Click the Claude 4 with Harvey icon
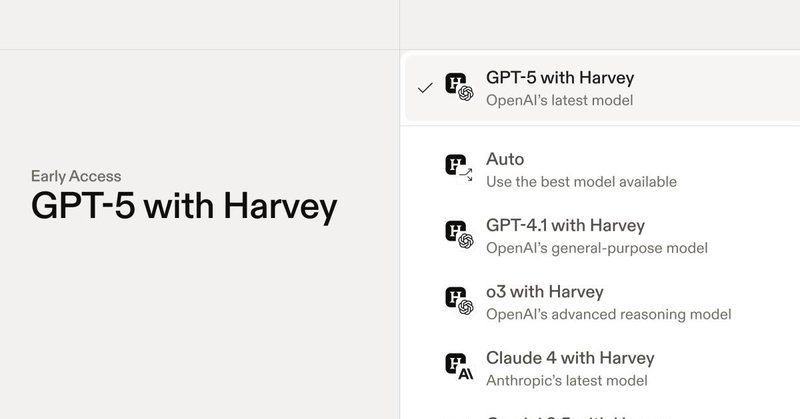800x419 pixels. point(458,367)
